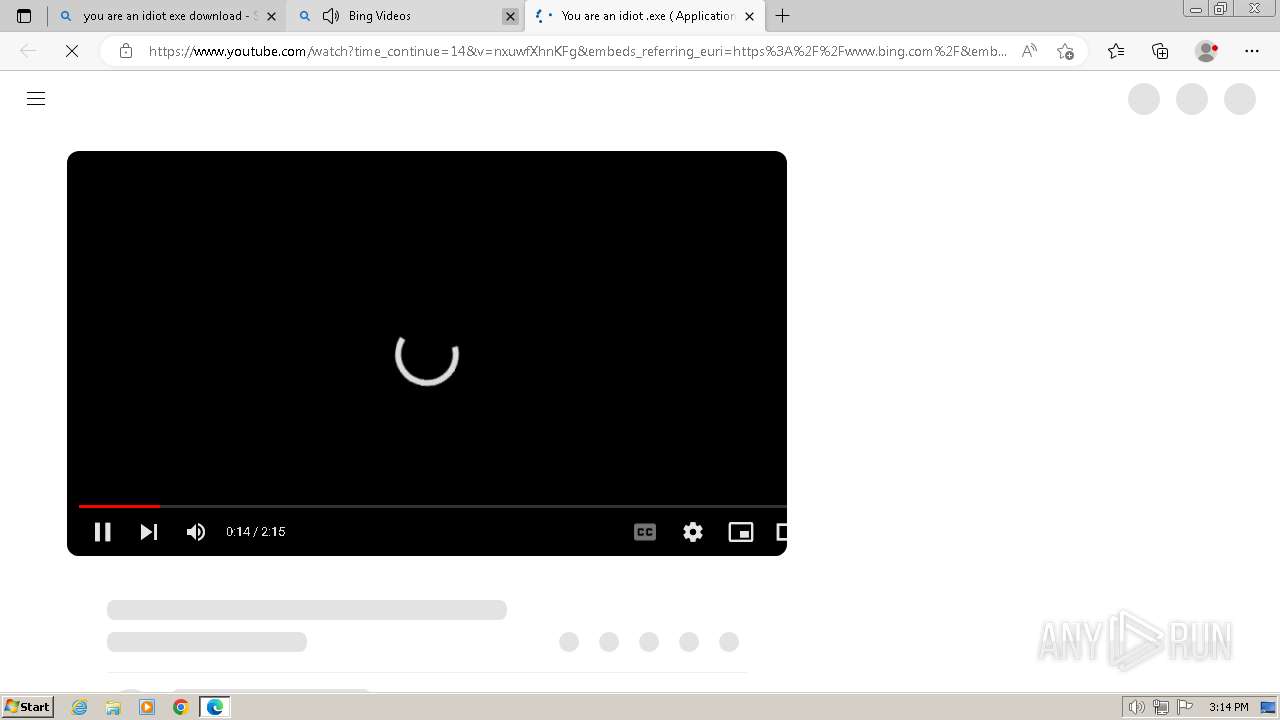
Task: Open system volume tray icon
Action: click(x=1137, y=707)
